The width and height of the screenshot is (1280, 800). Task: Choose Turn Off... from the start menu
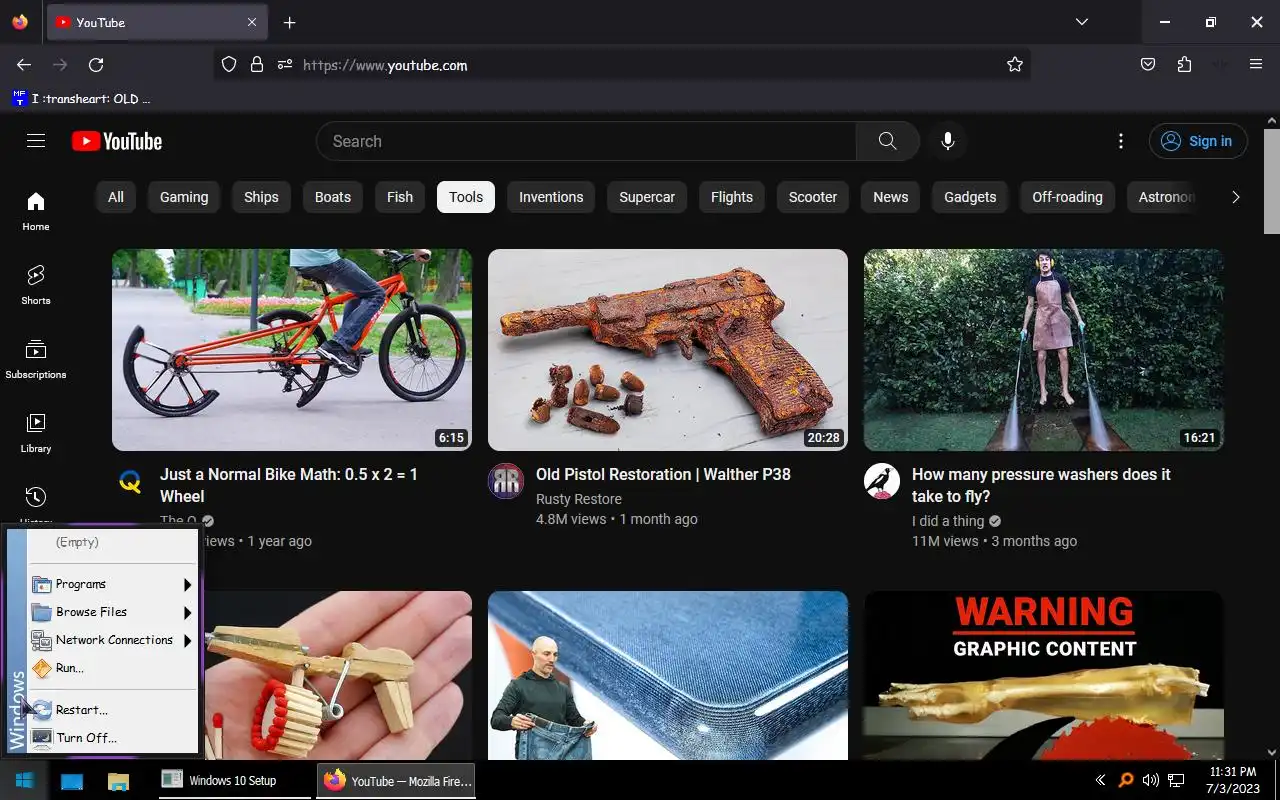pos(111,738)
